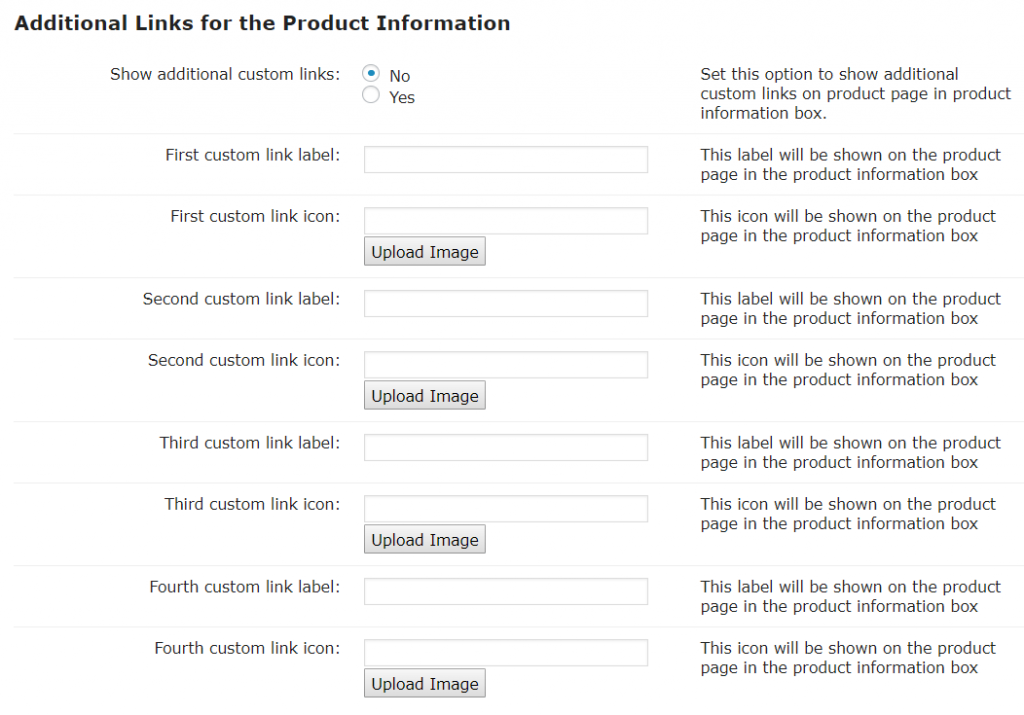The image size is (1024, 715).
Task: Select the No radio button
Action: pos(371,74)
